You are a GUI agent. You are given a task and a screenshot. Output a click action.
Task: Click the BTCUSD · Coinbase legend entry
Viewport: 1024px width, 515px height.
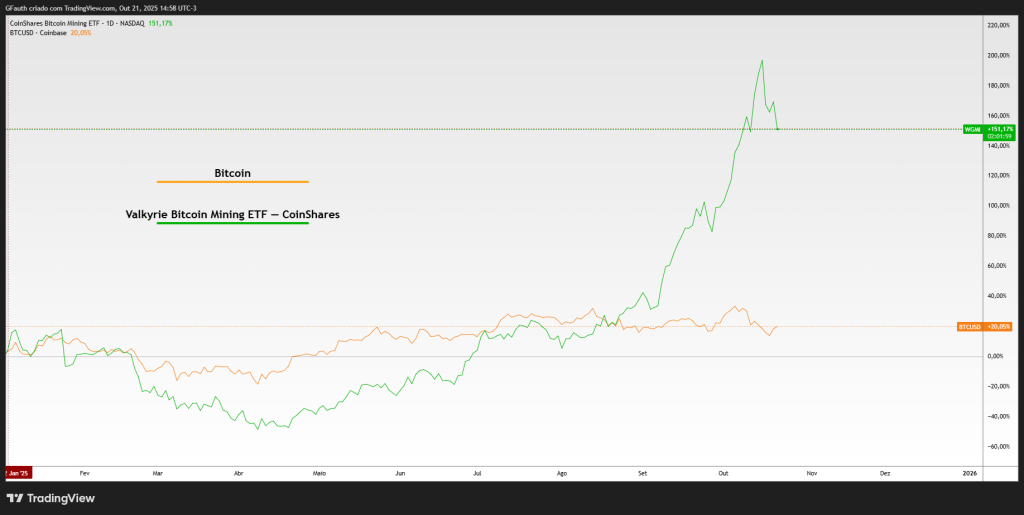click(x=37, y=33)
